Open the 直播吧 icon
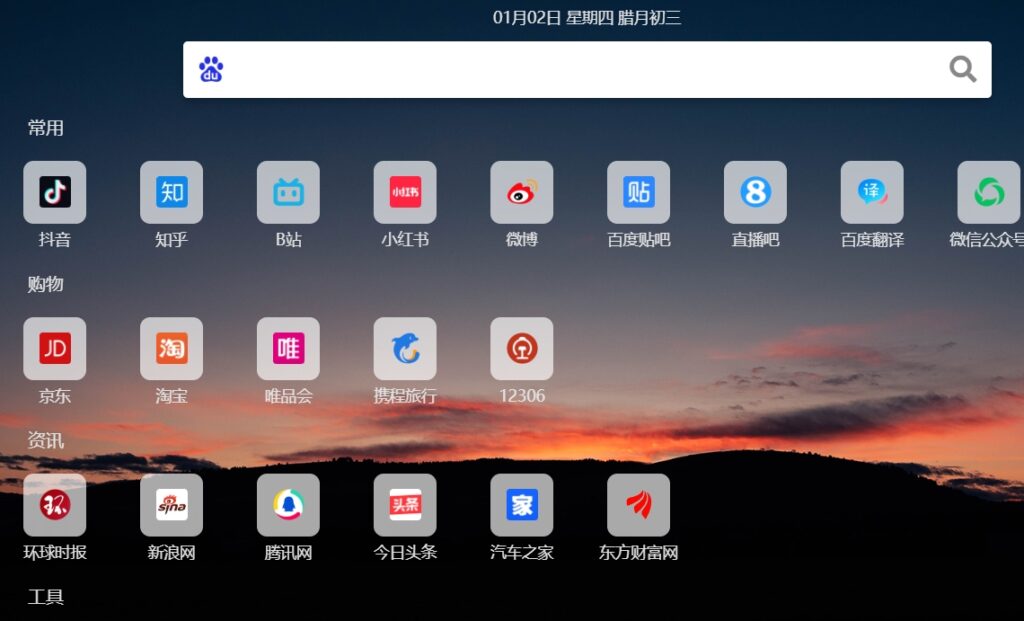 tap(756, 192)
